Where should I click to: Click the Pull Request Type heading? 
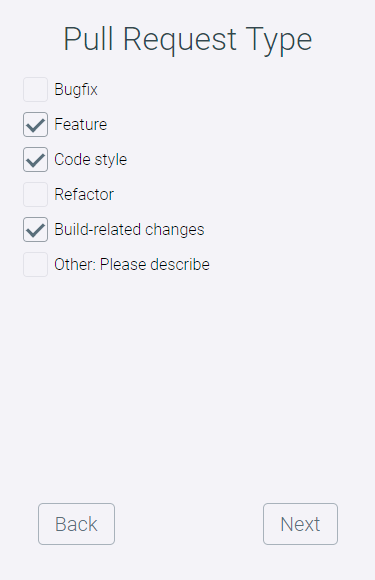click(188, 39)
